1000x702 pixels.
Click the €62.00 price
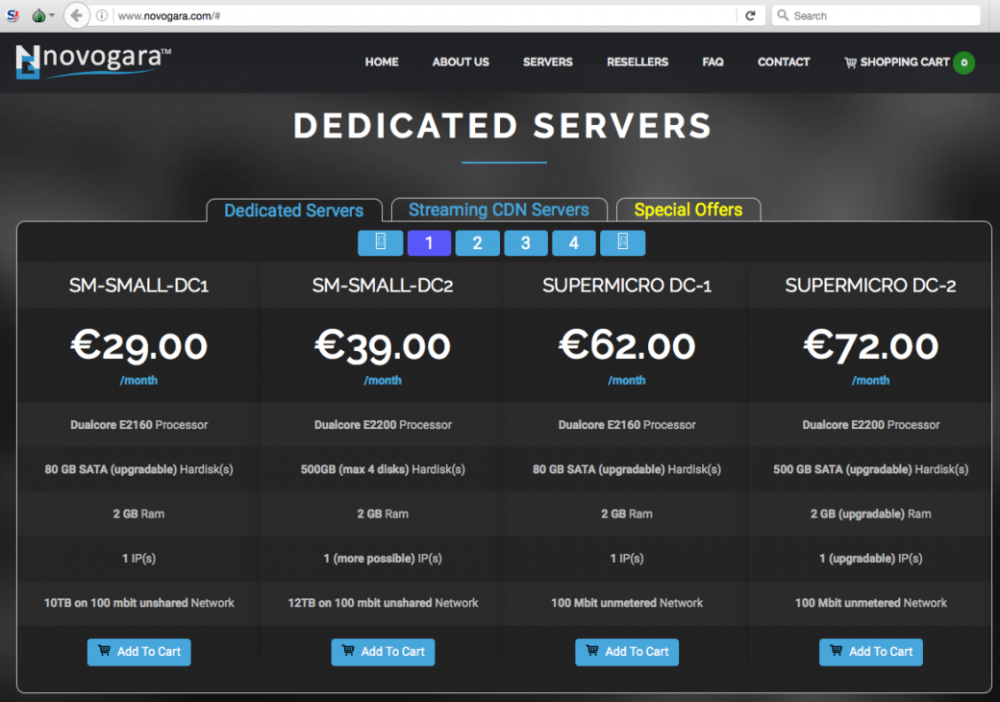point(627,346)
